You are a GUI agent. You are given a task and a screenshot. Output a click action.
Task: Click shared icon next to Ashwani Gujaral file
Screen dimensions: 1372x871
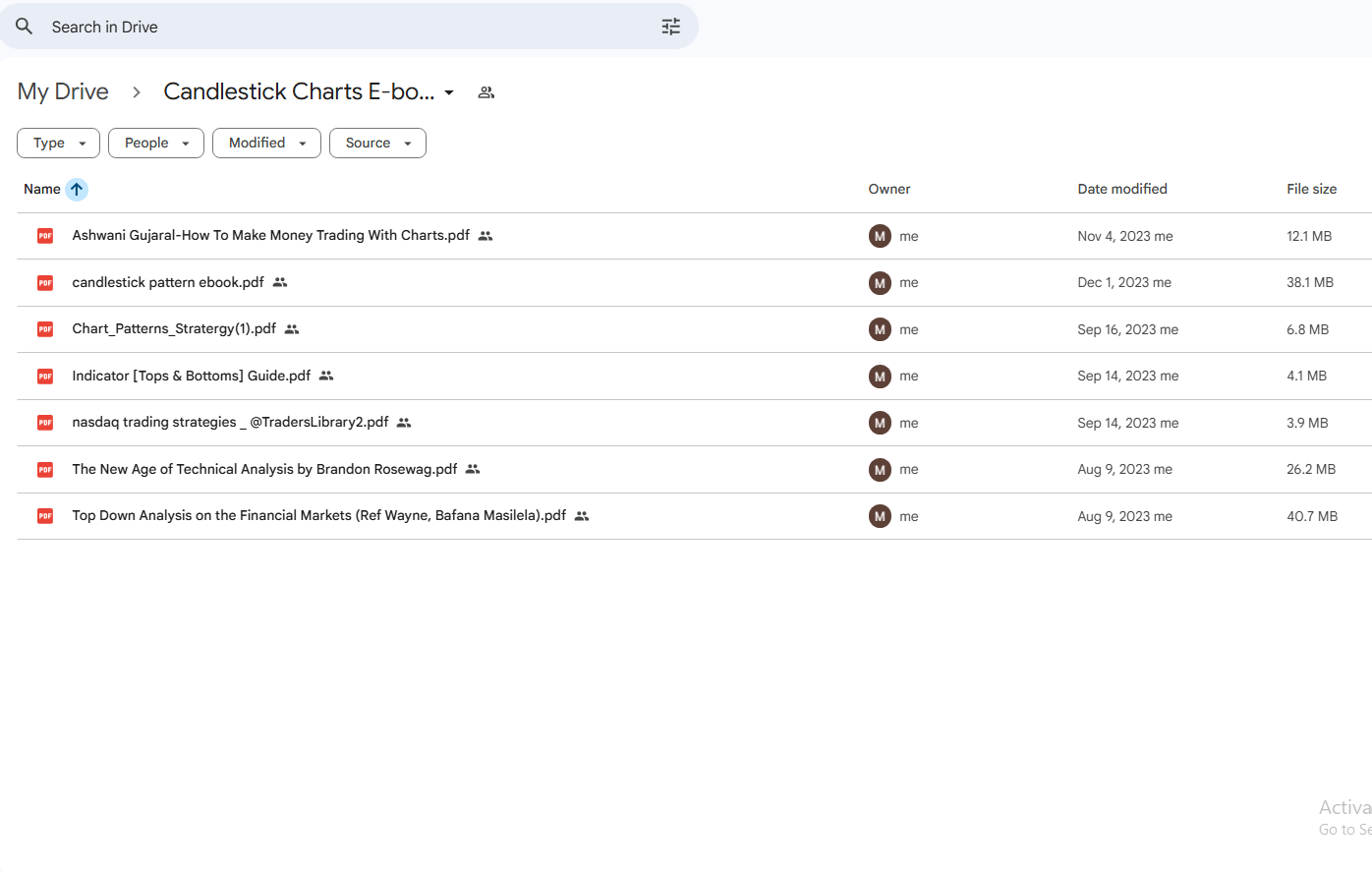point(486,236)
